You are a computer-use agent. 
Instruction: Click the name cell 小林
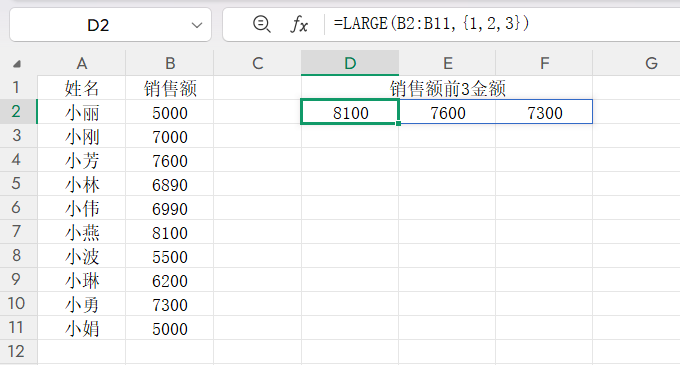tap(82, 184)
